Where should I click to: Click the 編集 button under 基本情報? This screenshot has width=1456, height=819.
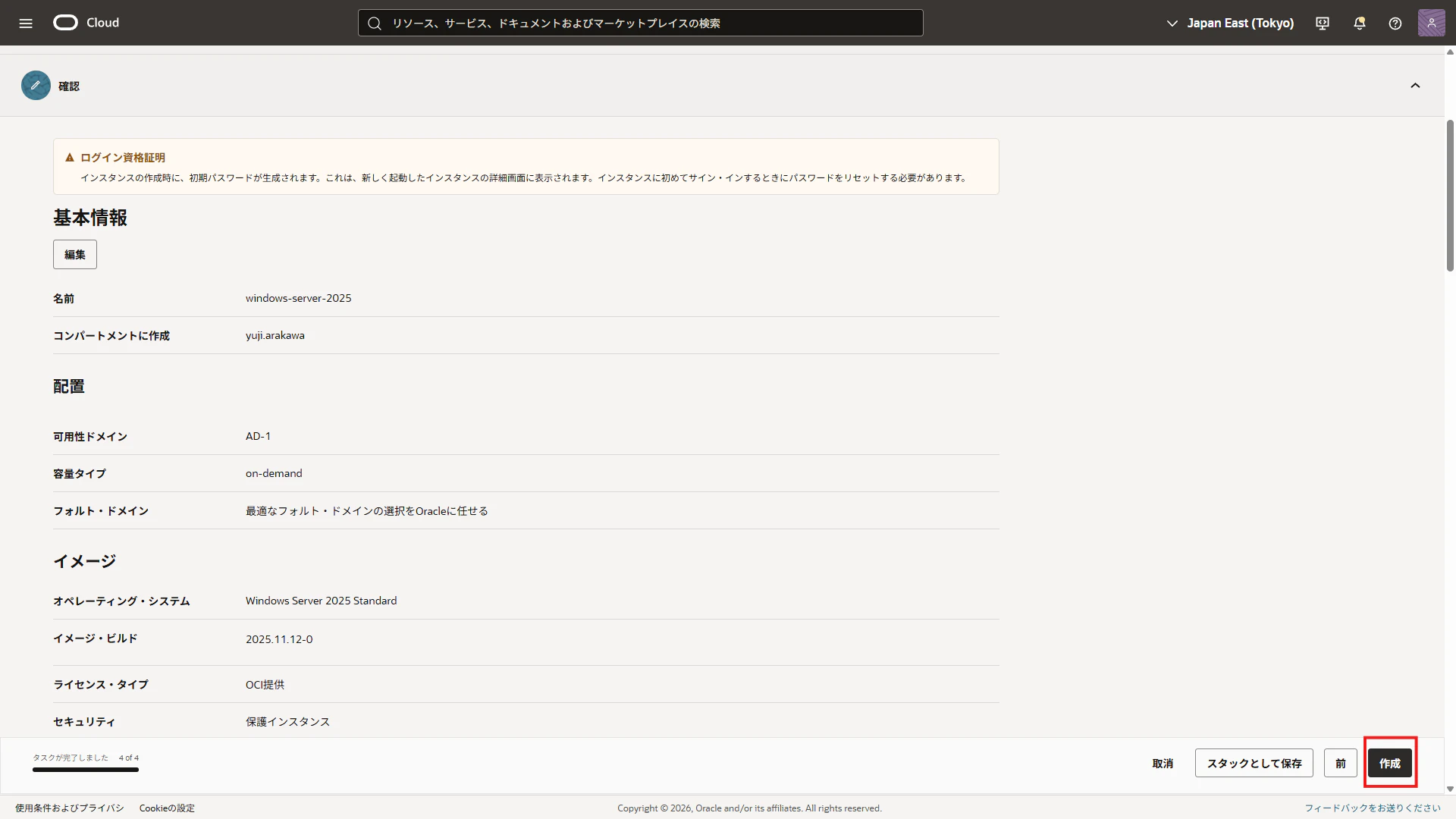click(x=75, y=255)
